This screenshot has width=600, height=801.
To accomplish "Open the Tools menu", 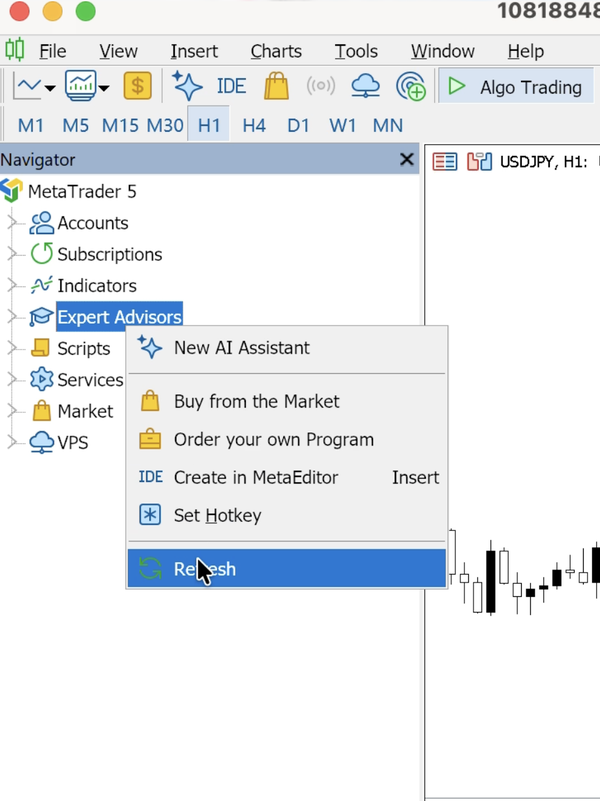I will 356,51.
